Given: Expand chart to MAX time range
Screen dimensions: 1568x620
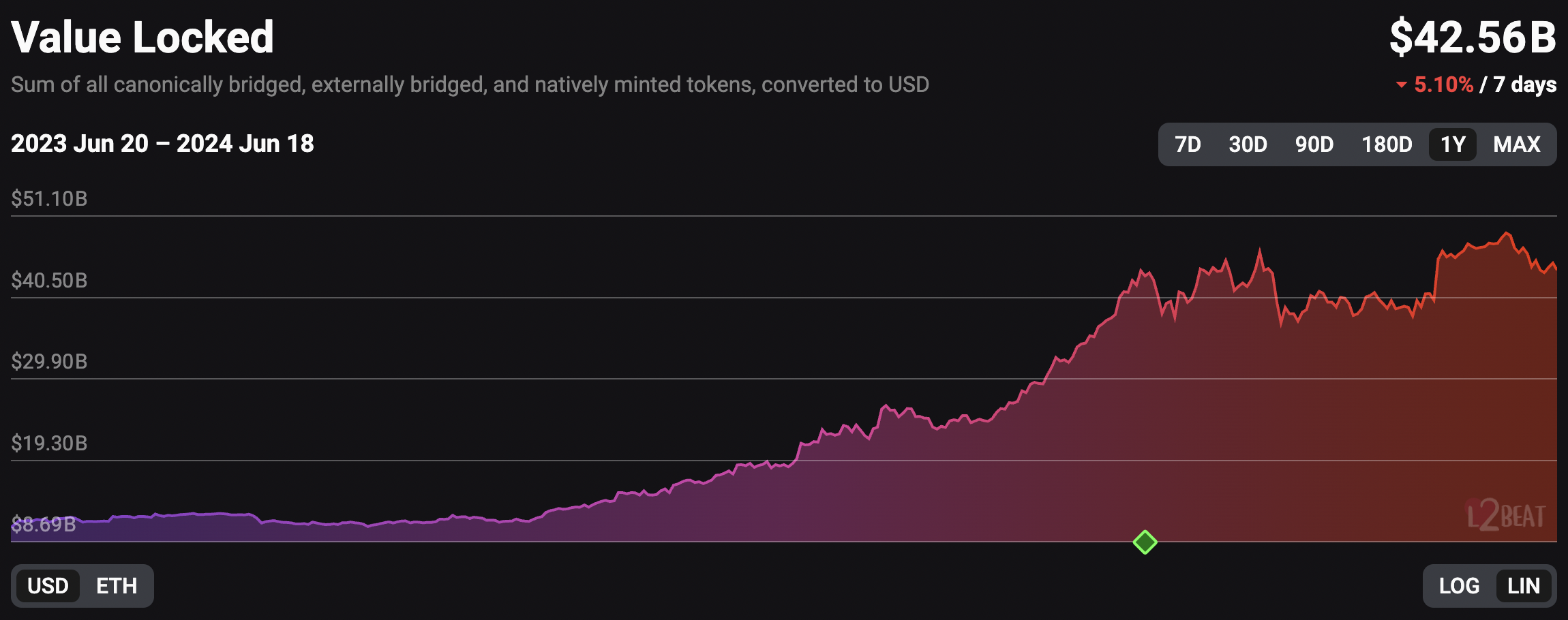Looking at the screenshot, I should 1517,144.
